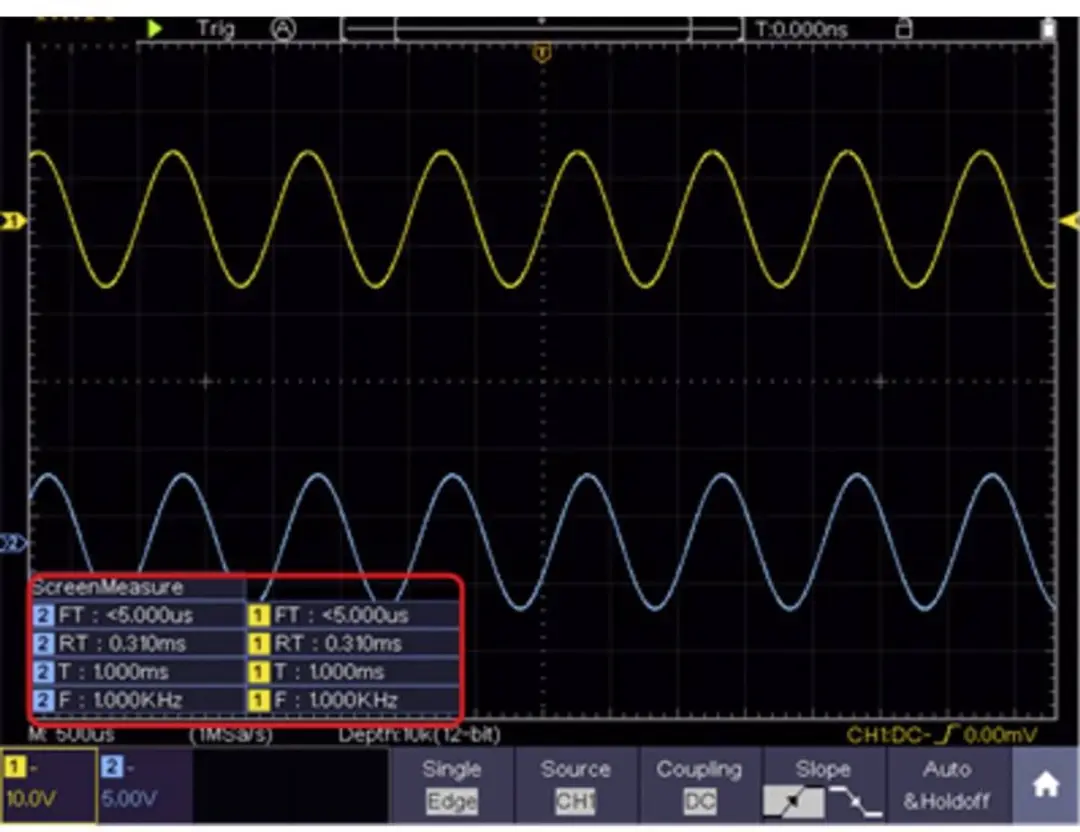
Task: Select channel 2 5.00V scale box
Action: tap(145, 786)
